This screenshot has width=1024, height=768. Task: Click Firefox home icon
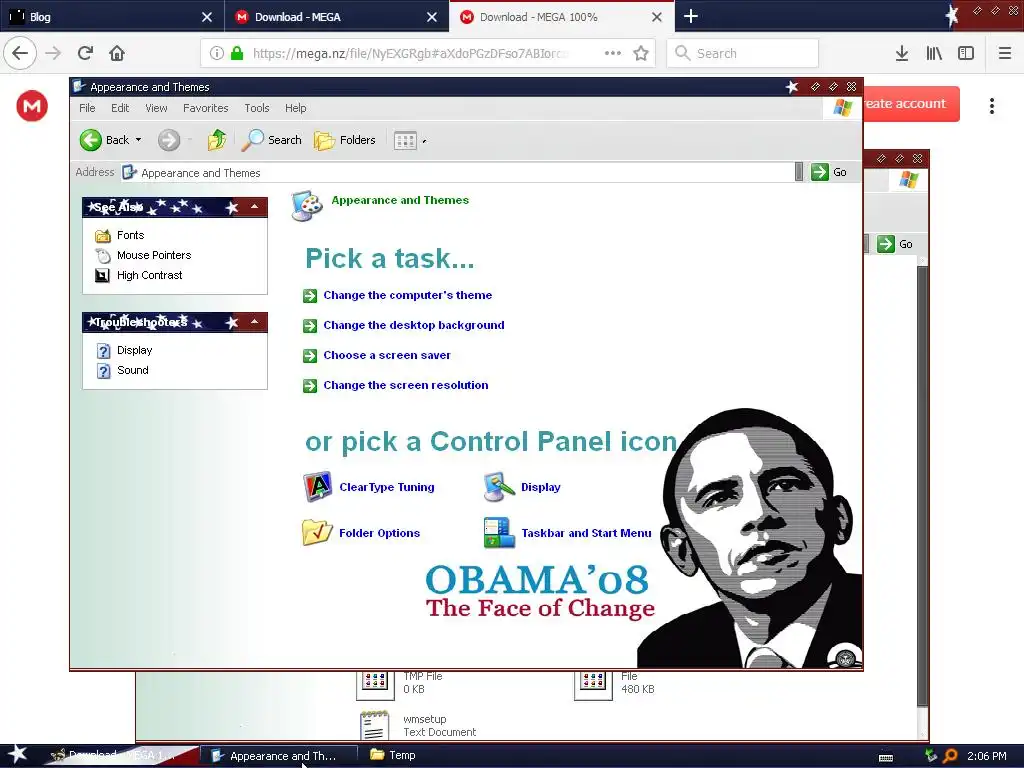coord(117,53)
